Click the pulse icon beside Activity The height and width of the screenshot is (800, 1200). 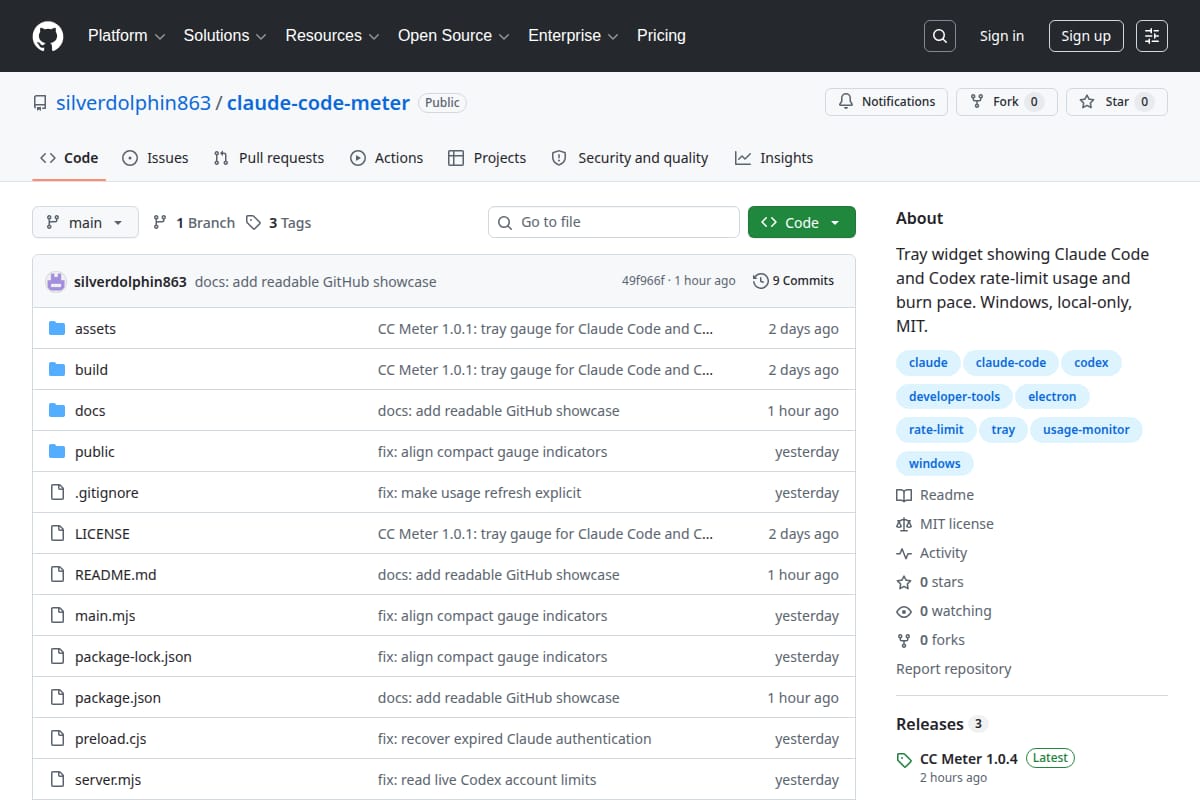(904, 553)
